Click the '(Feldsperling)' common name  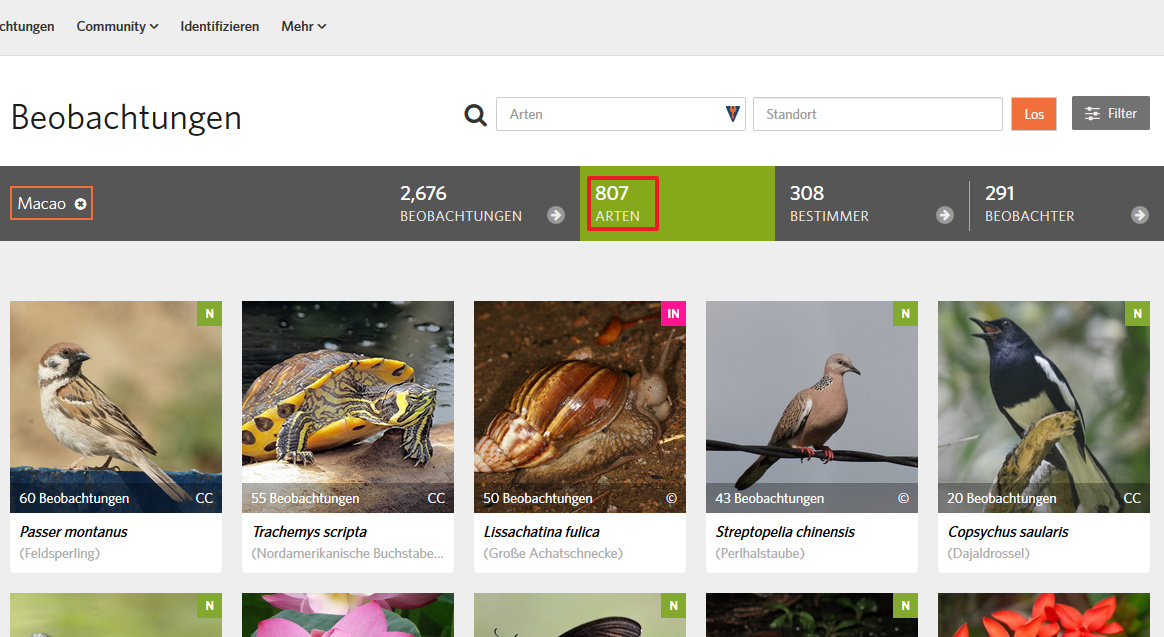point(59,553)
